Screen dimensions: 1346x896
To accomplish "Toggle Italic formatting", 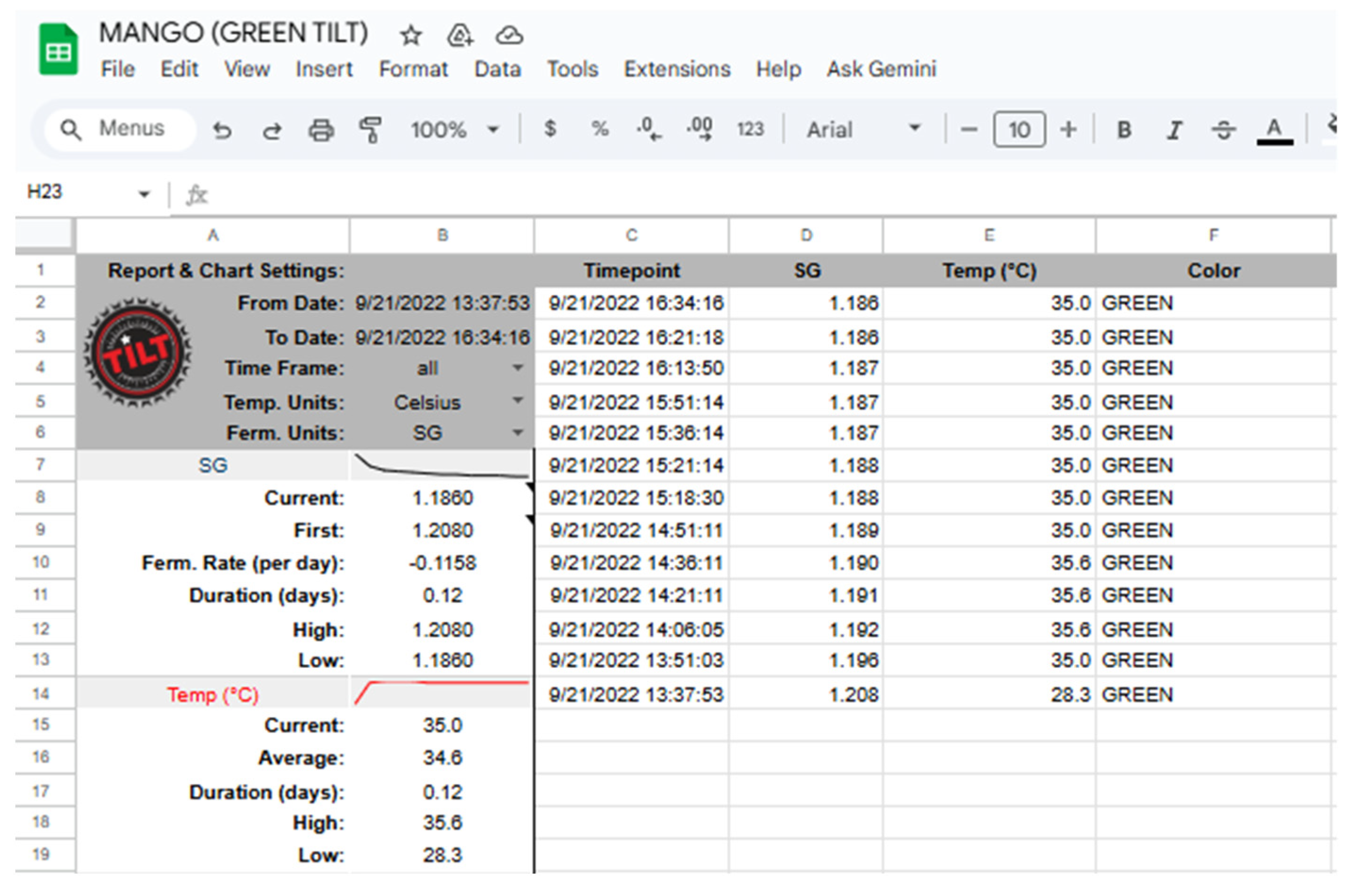I will [1174, 130].
